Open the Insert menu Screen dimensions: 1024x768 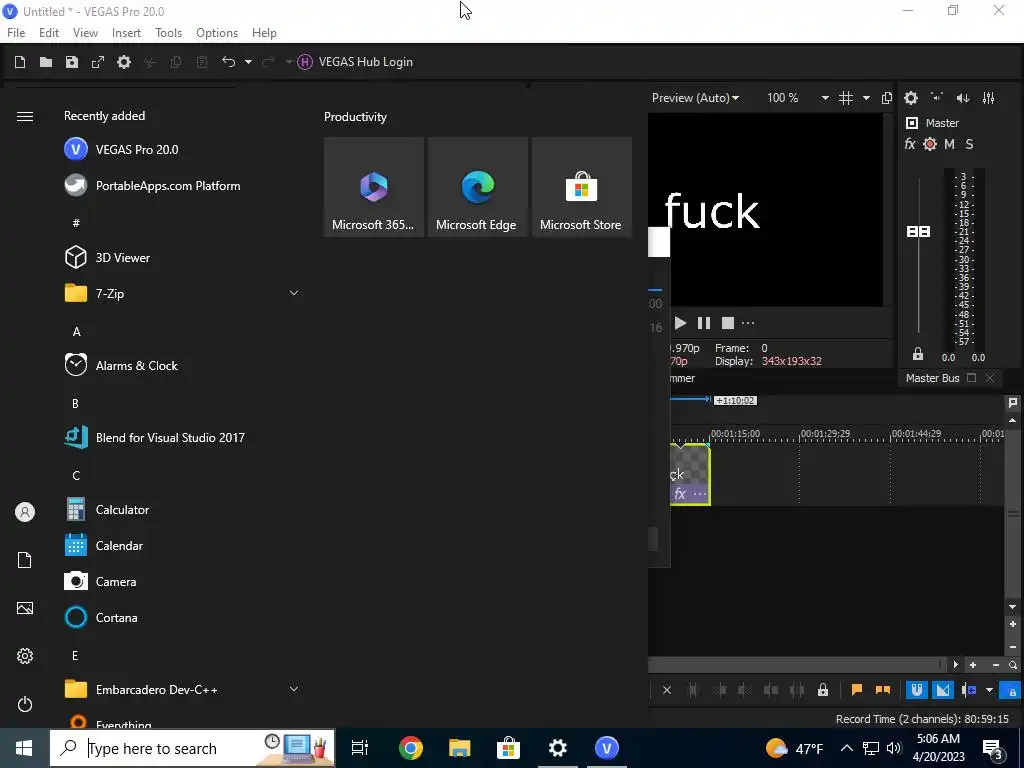(126, 33)
